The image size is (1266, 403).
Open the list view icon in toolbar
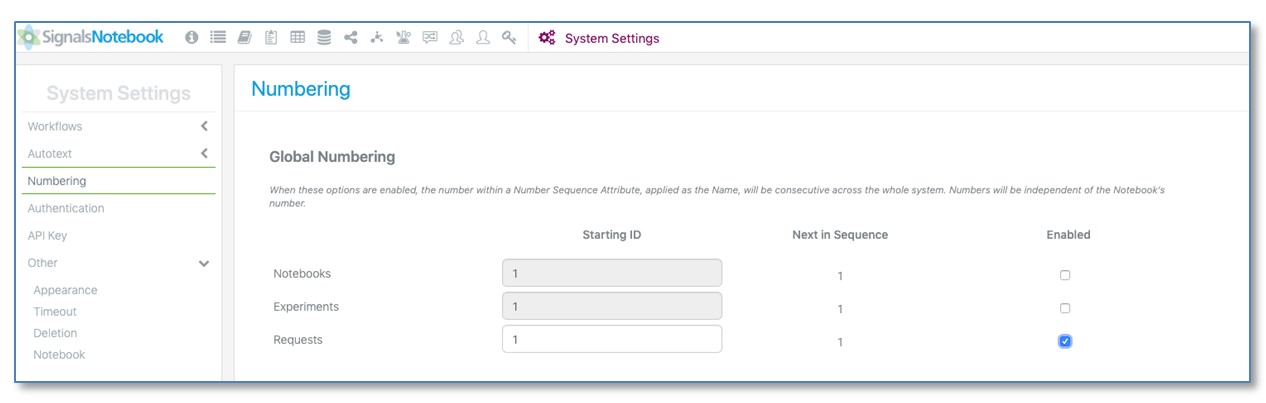pyautogui.click(x=218, y=38)
